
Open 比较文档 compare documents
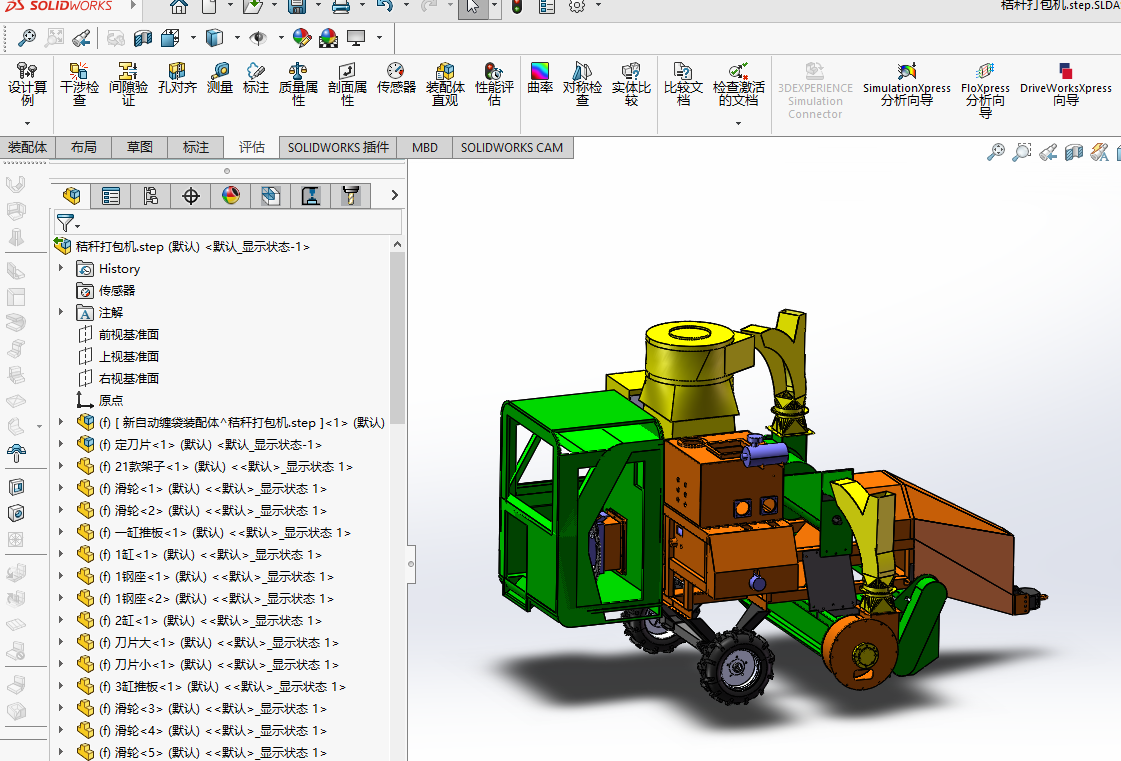pos(683,84)
